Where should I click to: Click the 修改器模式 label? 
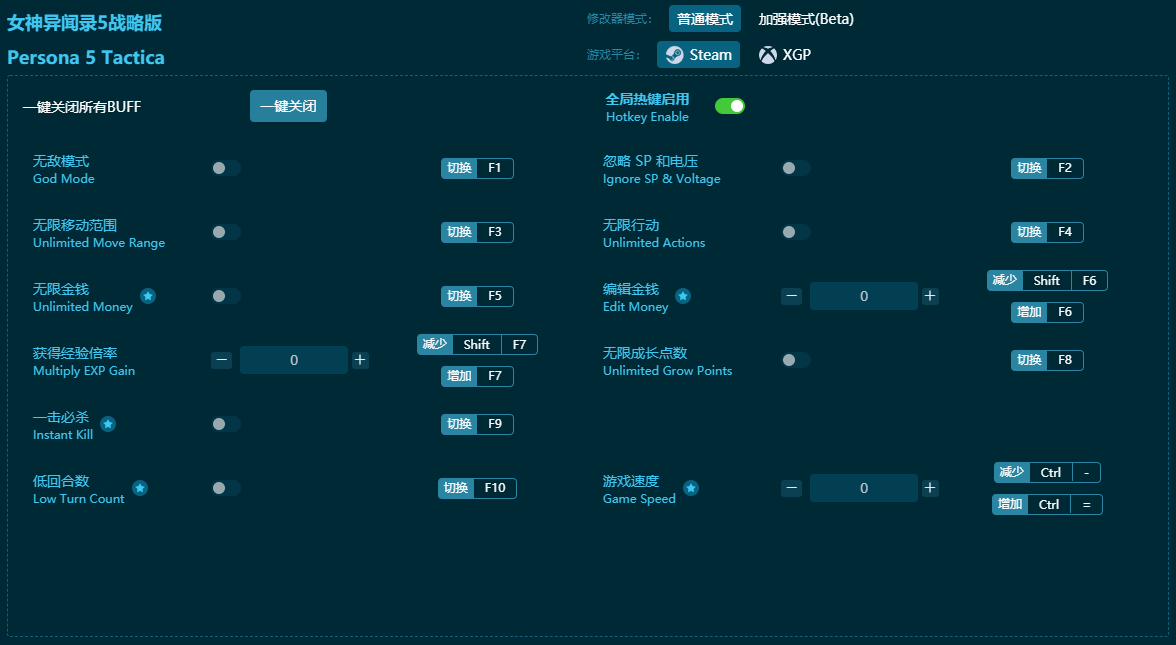pyautogui.click(x=619, y=19)
